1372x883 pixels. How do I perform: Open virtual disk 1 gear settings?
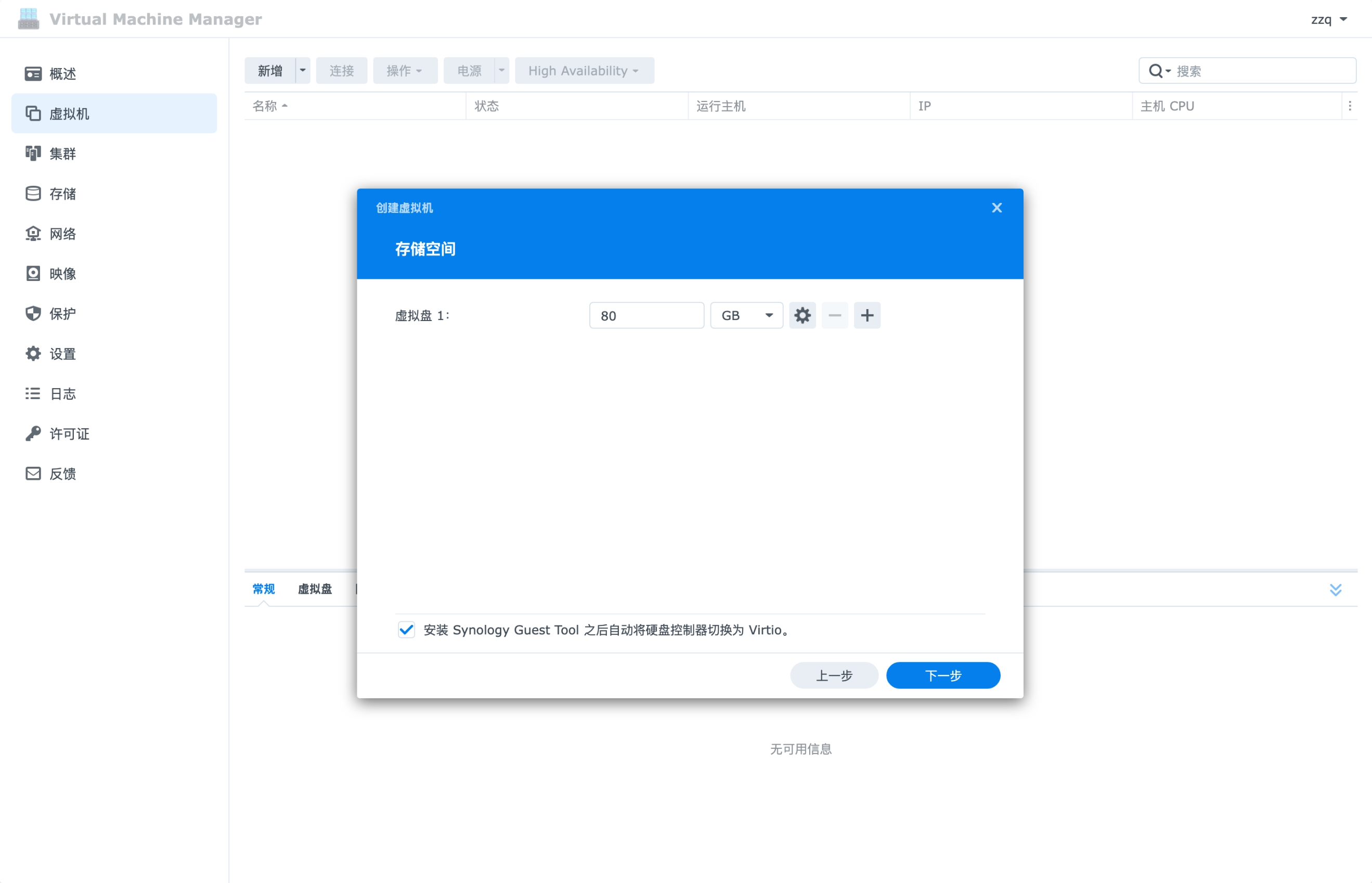click(802, 315)
